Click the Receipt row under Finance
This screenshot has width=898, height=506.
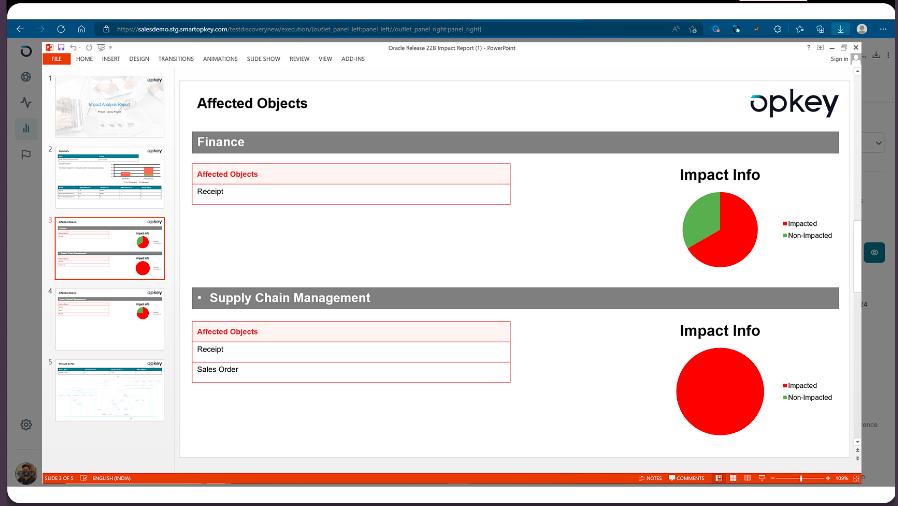[351, 193]
